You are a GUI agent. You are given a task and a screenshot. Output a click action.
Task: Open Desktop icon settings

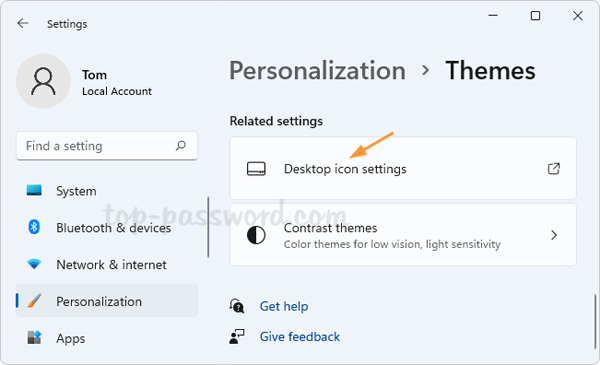click(403, 168)
